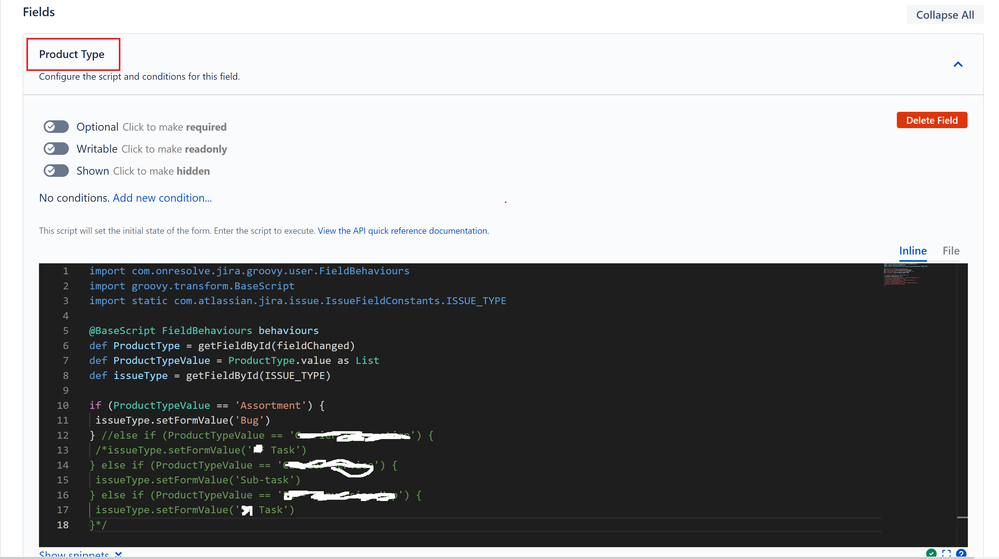Viewport: 999px width, 559px height.
Task: Click the editor vertical scrollbar marker
Action: tap(962, 518)
